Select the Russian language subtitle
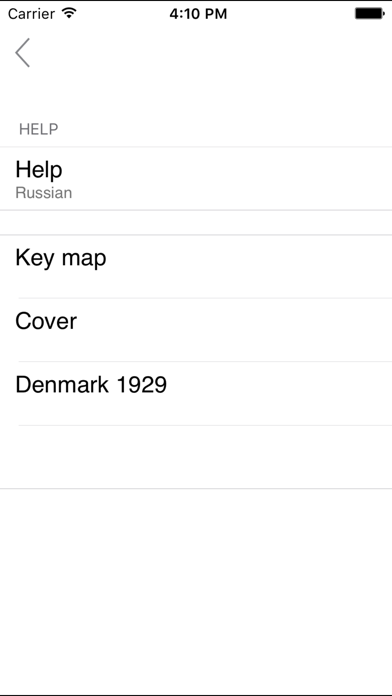392x696 pixels. pos(44,193)
